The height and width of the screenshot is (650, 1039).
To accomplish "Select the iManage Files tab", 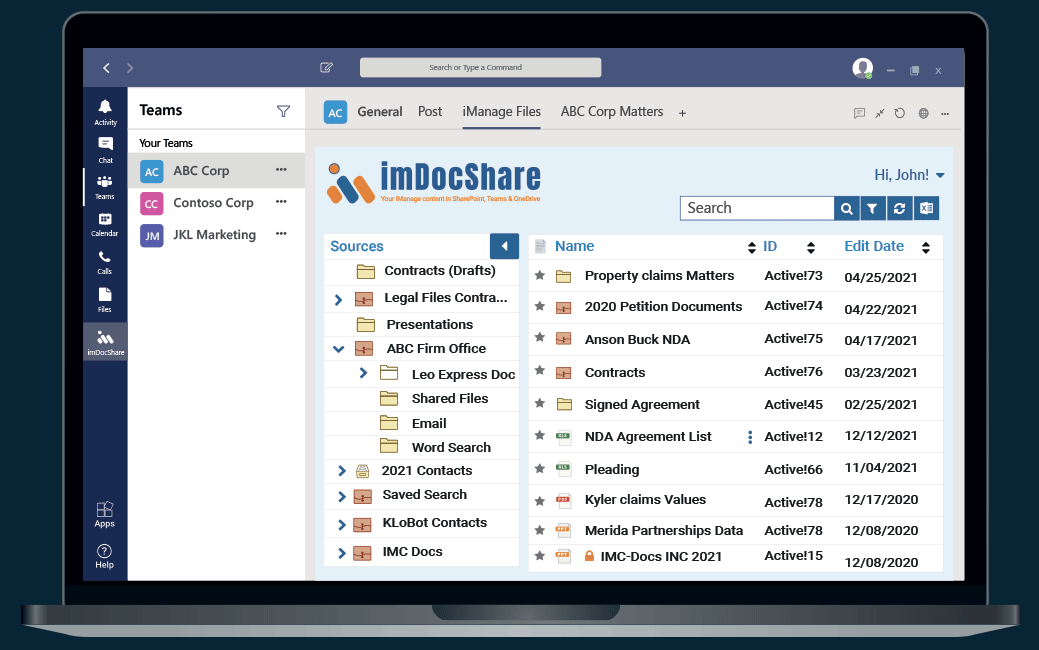I will [x=502, y=112].
